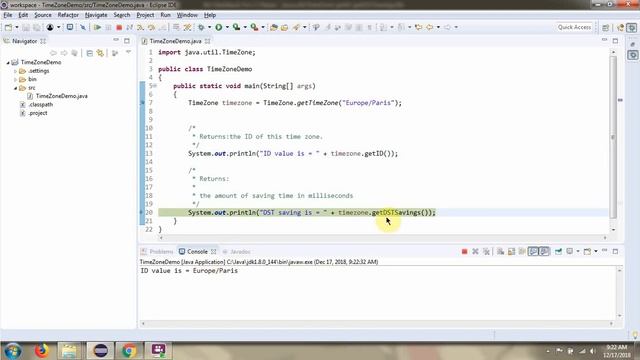Switch to the Javadoc tab

pos(237,251)
